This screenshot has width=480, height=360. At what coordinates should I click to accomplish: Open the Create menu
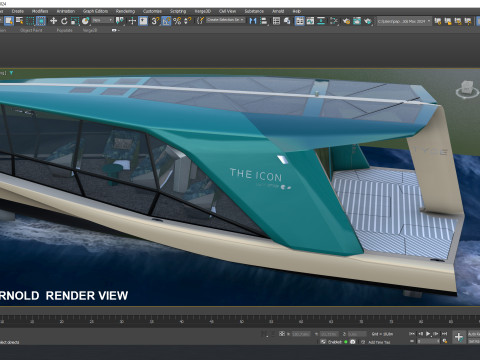click(18, 11)
